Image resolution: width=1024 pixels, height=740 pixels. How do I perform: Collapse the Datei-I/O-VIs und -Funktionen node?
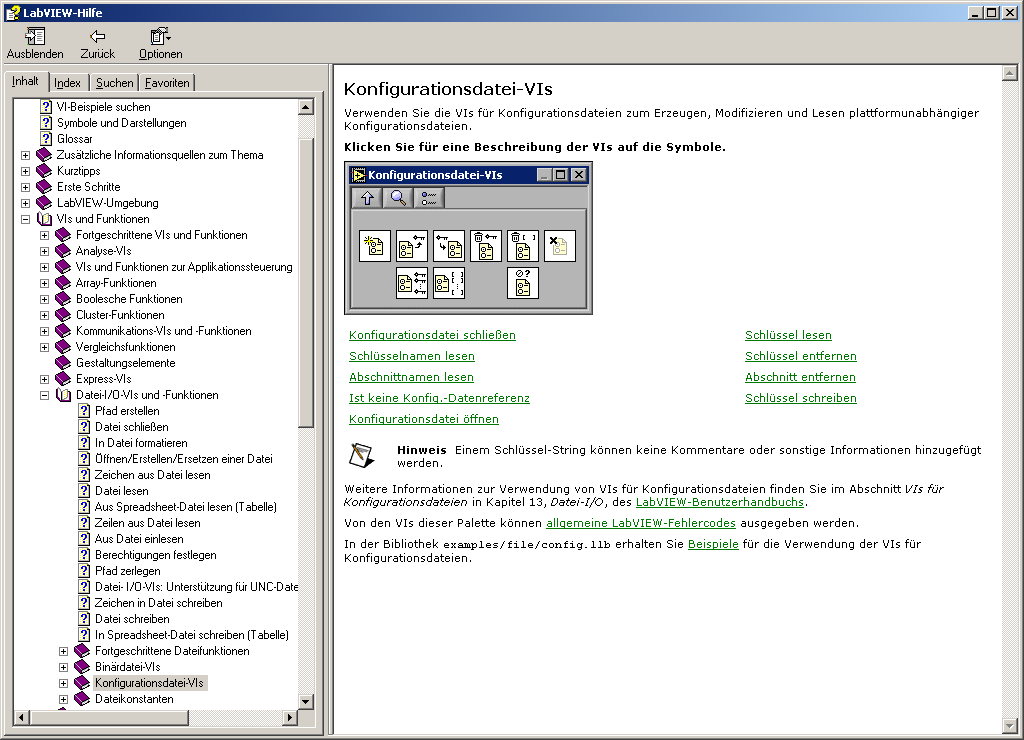tap(44, 395)
